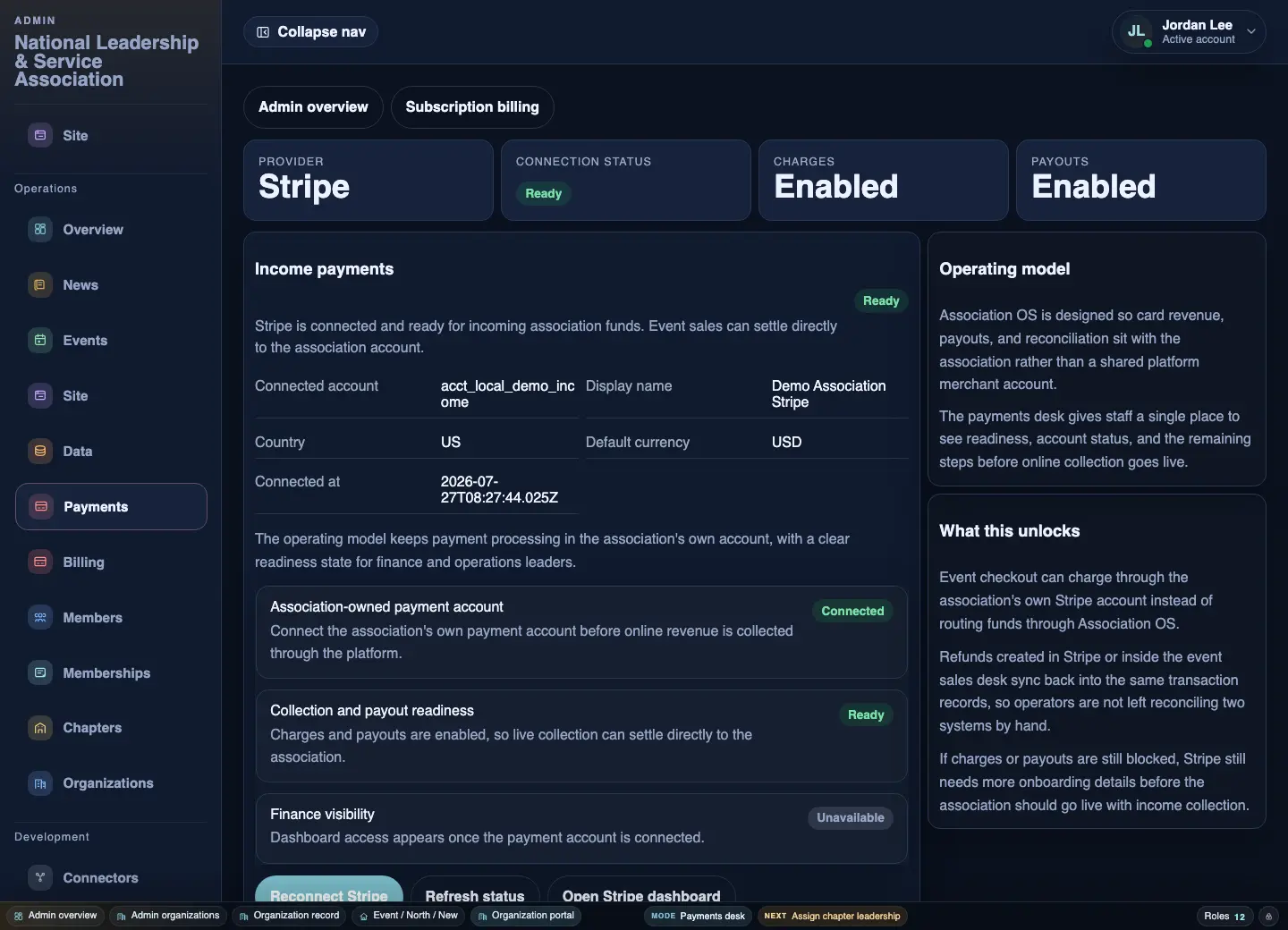The image size is (1288, 930).
Task: Click the MODE Payments desk indicator
Action: click(x=699, y=916)
